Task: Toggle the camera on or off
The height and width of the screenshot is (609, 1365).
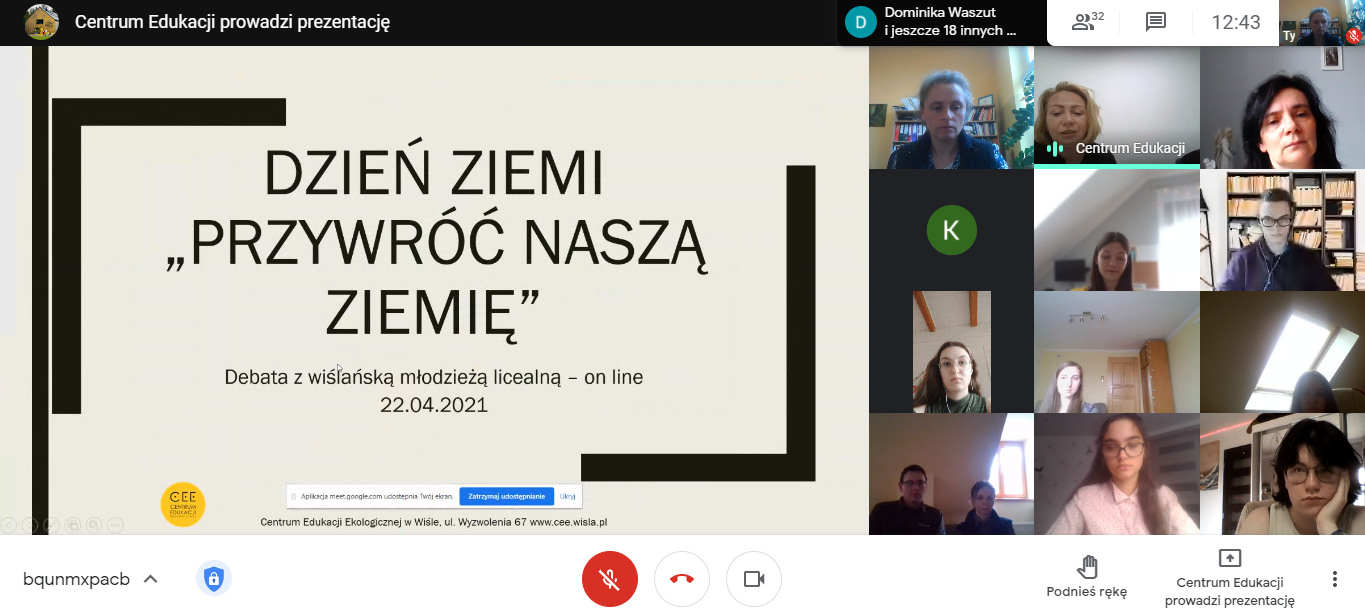Action: click(x=754, y=579)
